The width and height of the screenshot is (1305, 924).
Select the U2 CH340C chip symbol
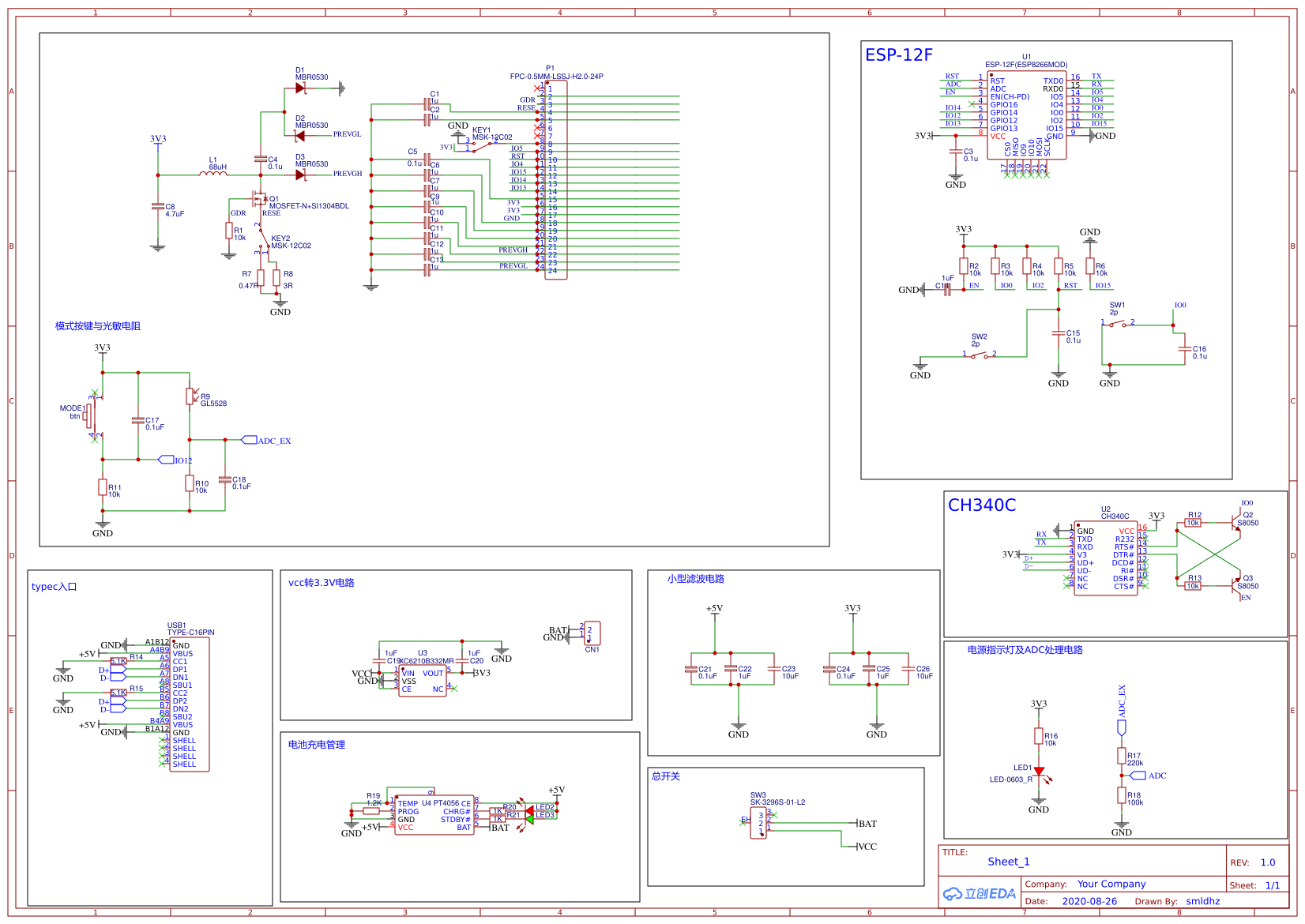point(1105,558)
